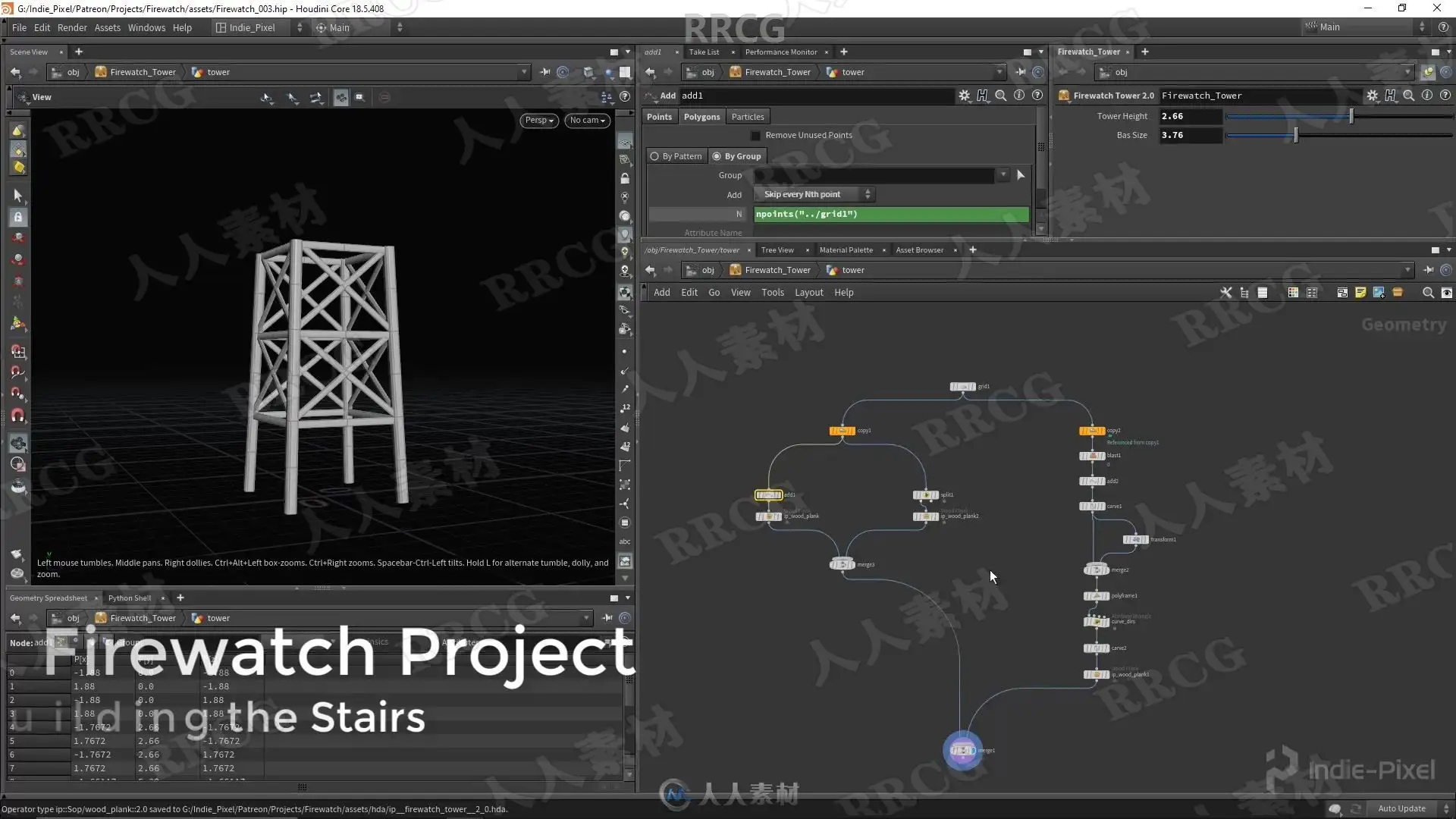Screen dimensions: 1456x819
Task: Toggle the show all selected icon in viewport toolbar
Action: pos(341,98)
